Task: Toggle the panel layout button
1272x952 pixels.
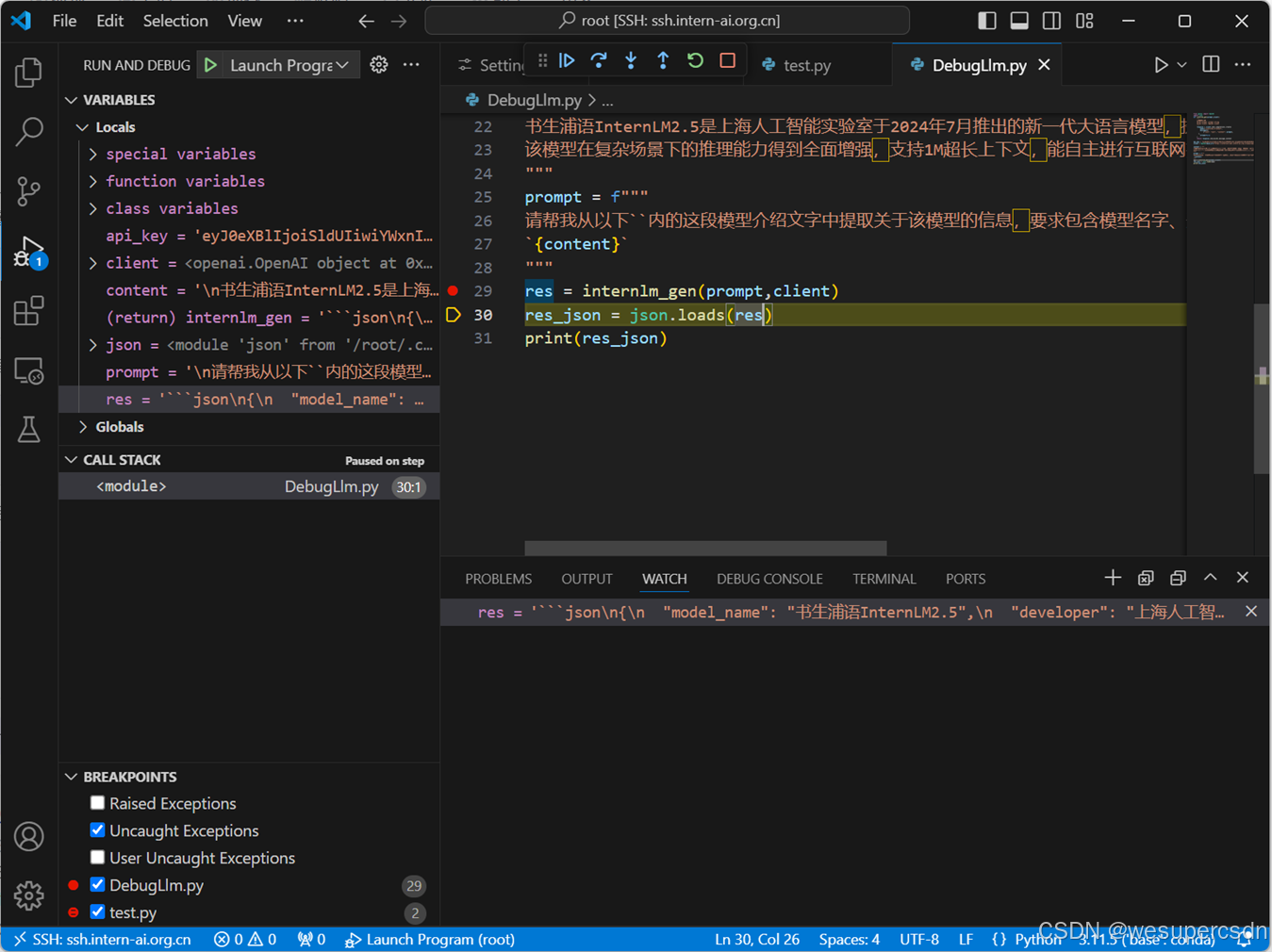Action: tap(1019, 20)
